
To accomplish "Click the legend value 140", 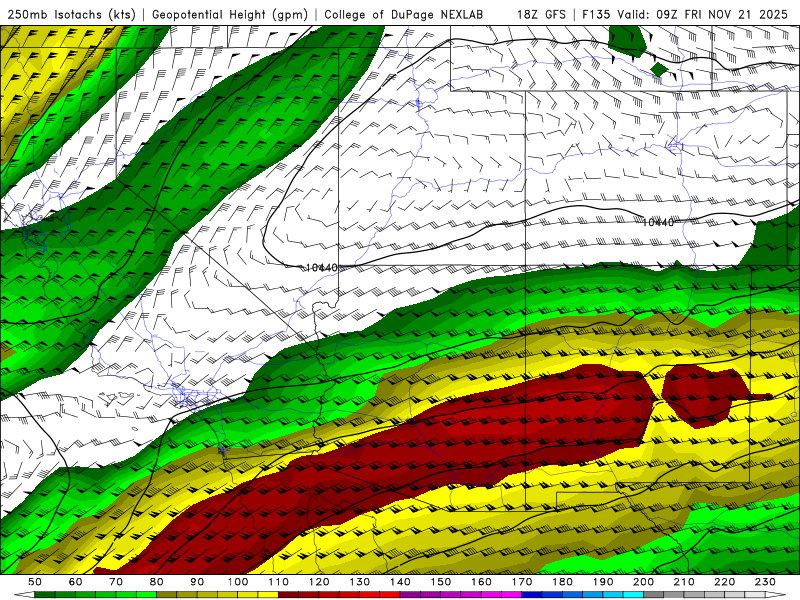I will [x=400, y=582].
